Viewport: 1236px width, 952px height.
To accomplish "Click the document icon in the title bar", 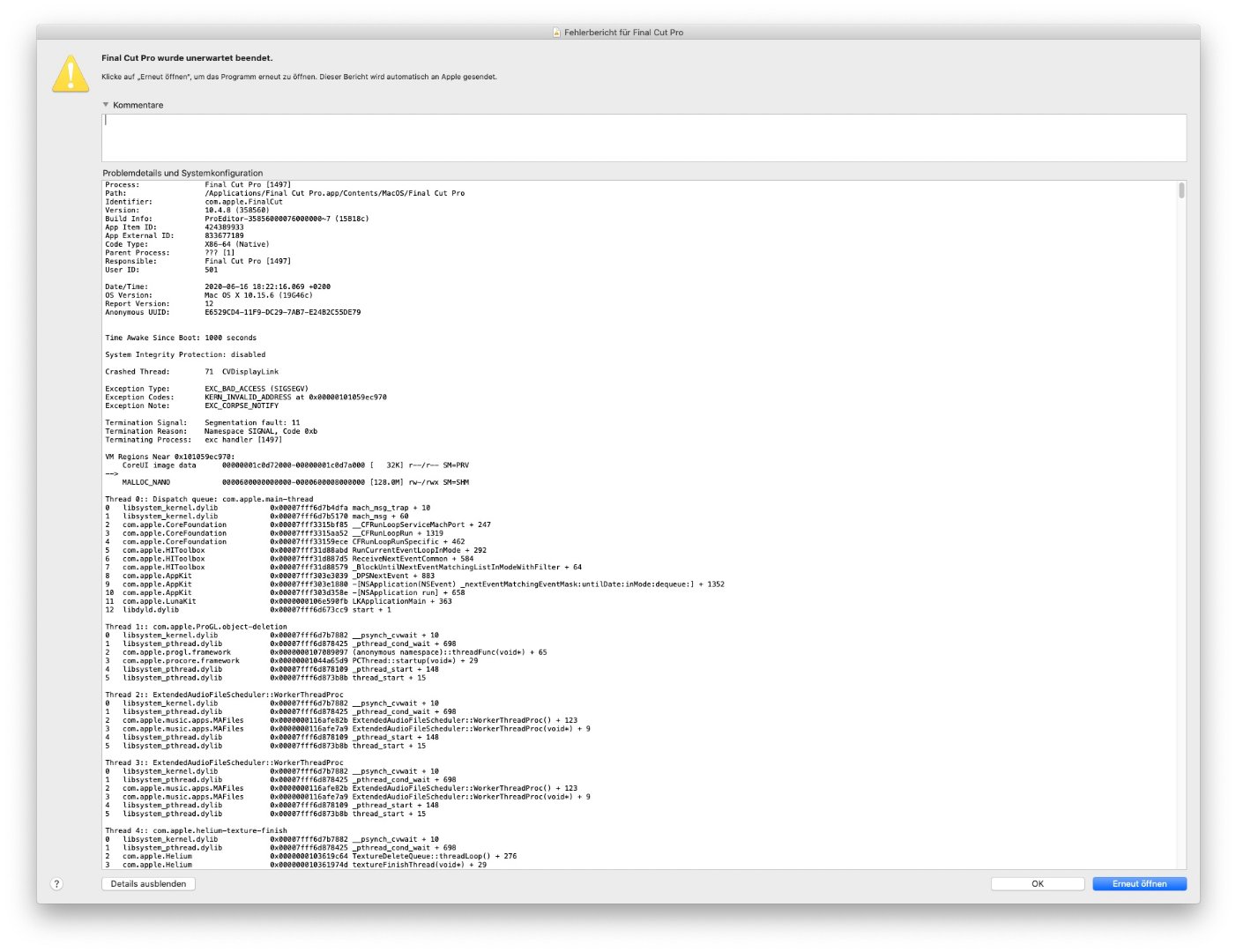I will pos(556,33).
